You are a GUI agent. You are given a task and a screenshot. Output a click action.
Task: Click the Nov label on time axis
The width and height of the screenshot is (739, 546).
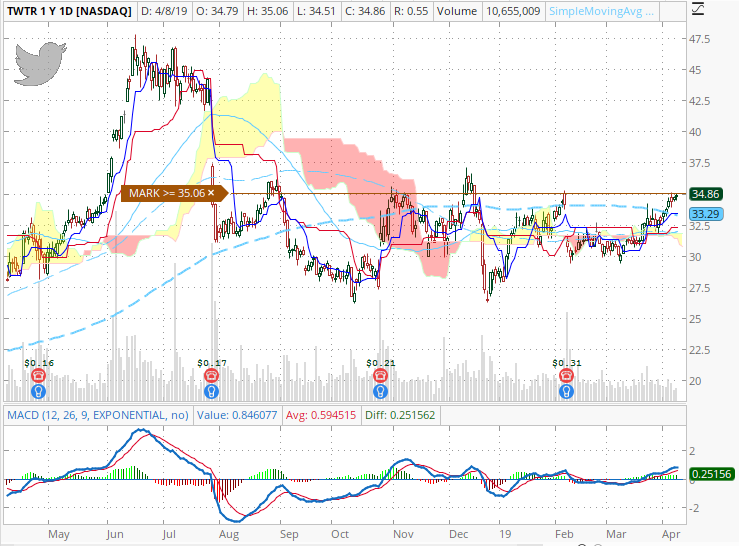(x=403, y=534)
